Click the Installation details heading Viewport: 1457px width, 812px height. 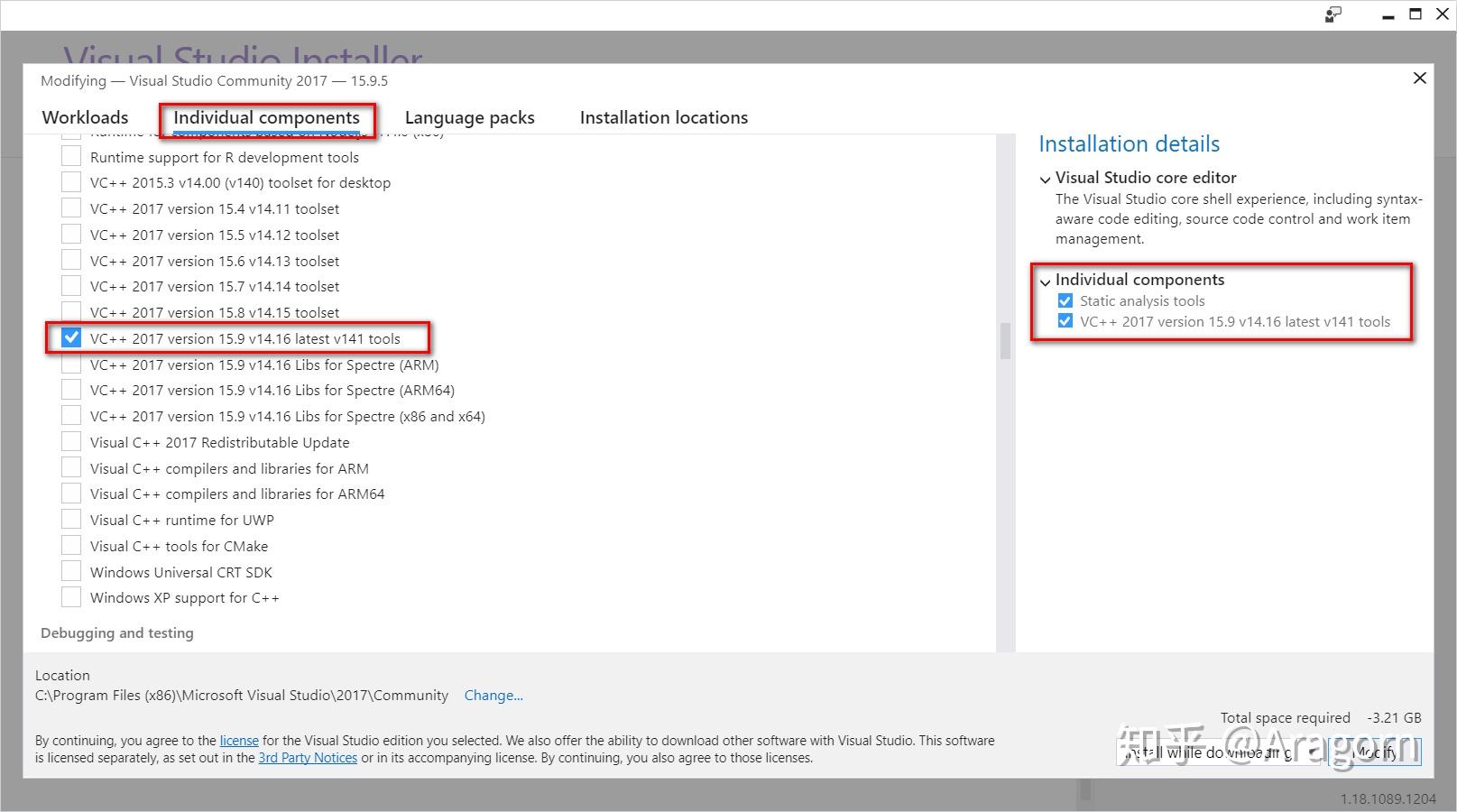(x=1129, y=144)
